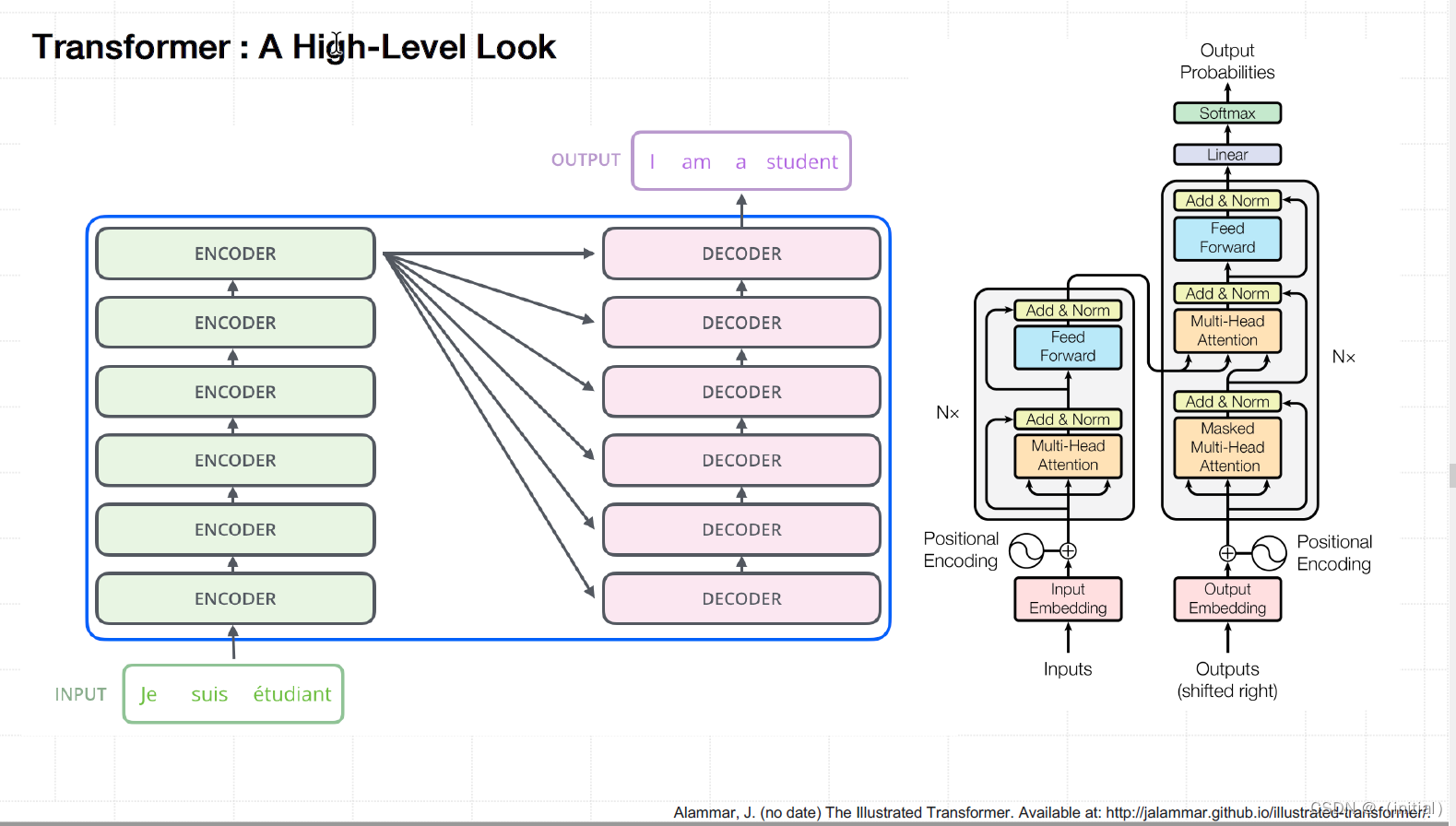Select the word "am" in the output box
The width and height of the screenshot is (1456, 826).
pos(696,163)
